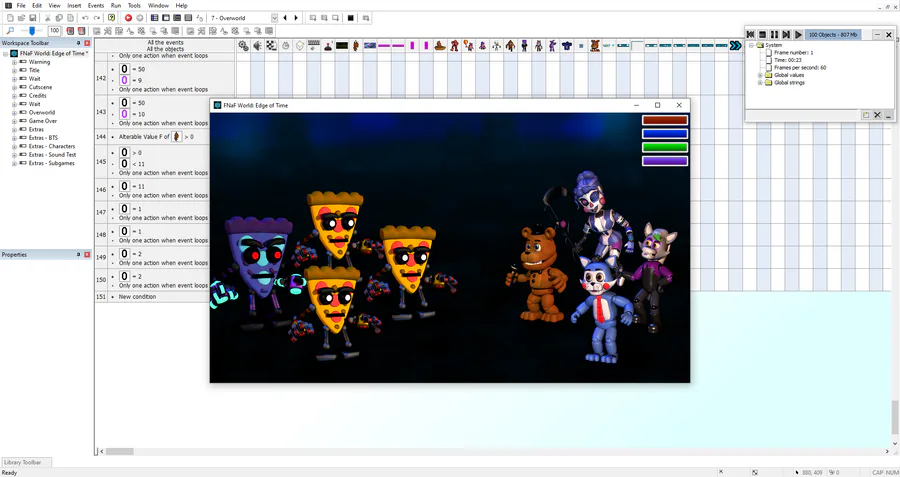Open the frame selector dropdown

click(x=274, y=18)
